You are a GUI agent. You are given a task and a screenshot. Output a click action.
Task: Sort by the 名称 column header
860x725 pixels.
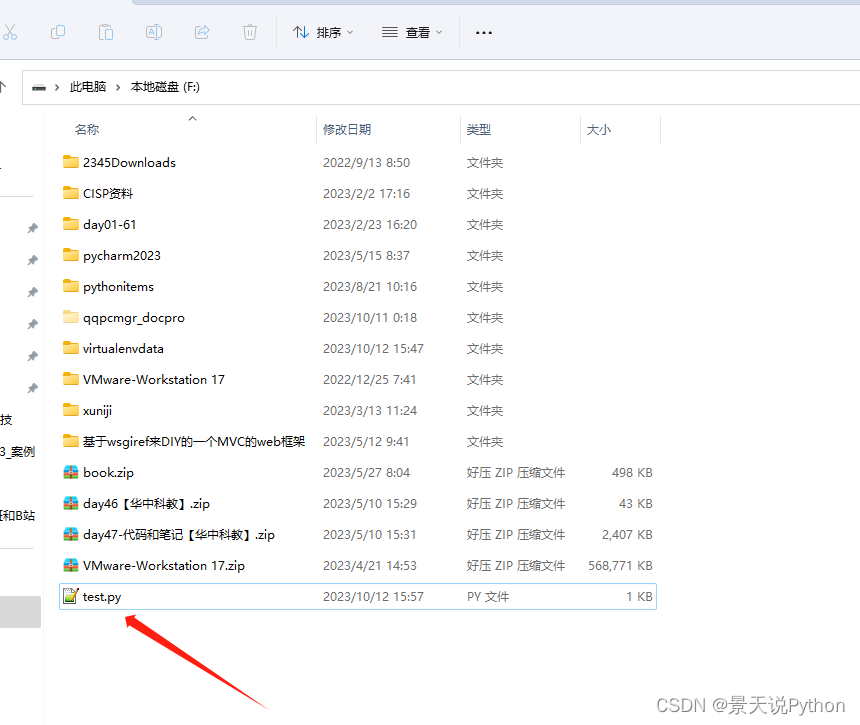[x=87, y=130]
